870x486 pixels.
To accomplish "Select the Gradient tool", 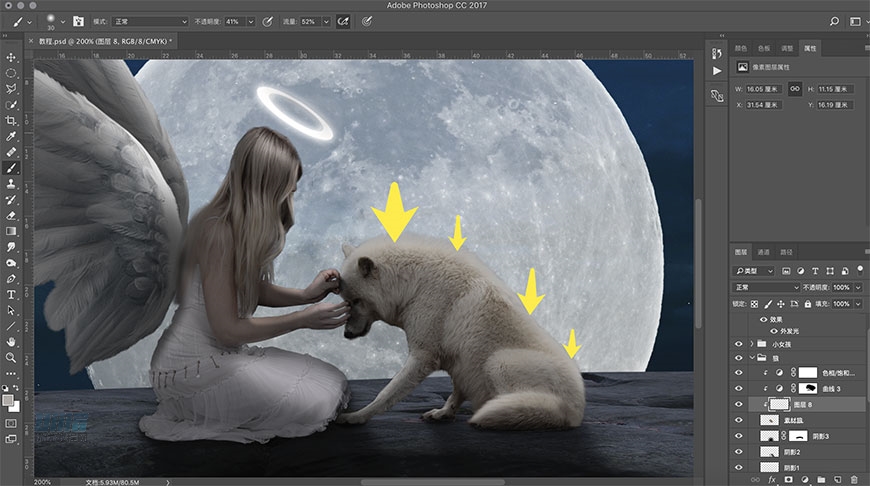I will click(11, 231).
